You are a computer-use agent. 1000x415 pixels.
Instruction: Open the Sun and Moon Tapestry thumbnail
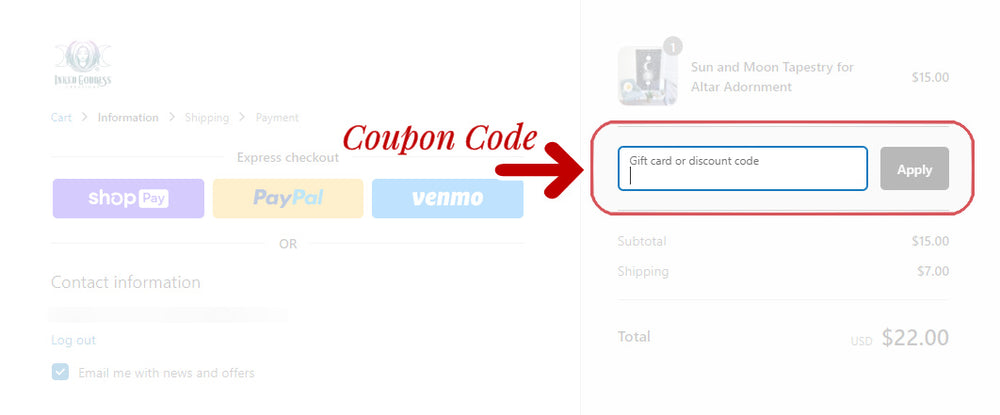(x=647, y=76)
